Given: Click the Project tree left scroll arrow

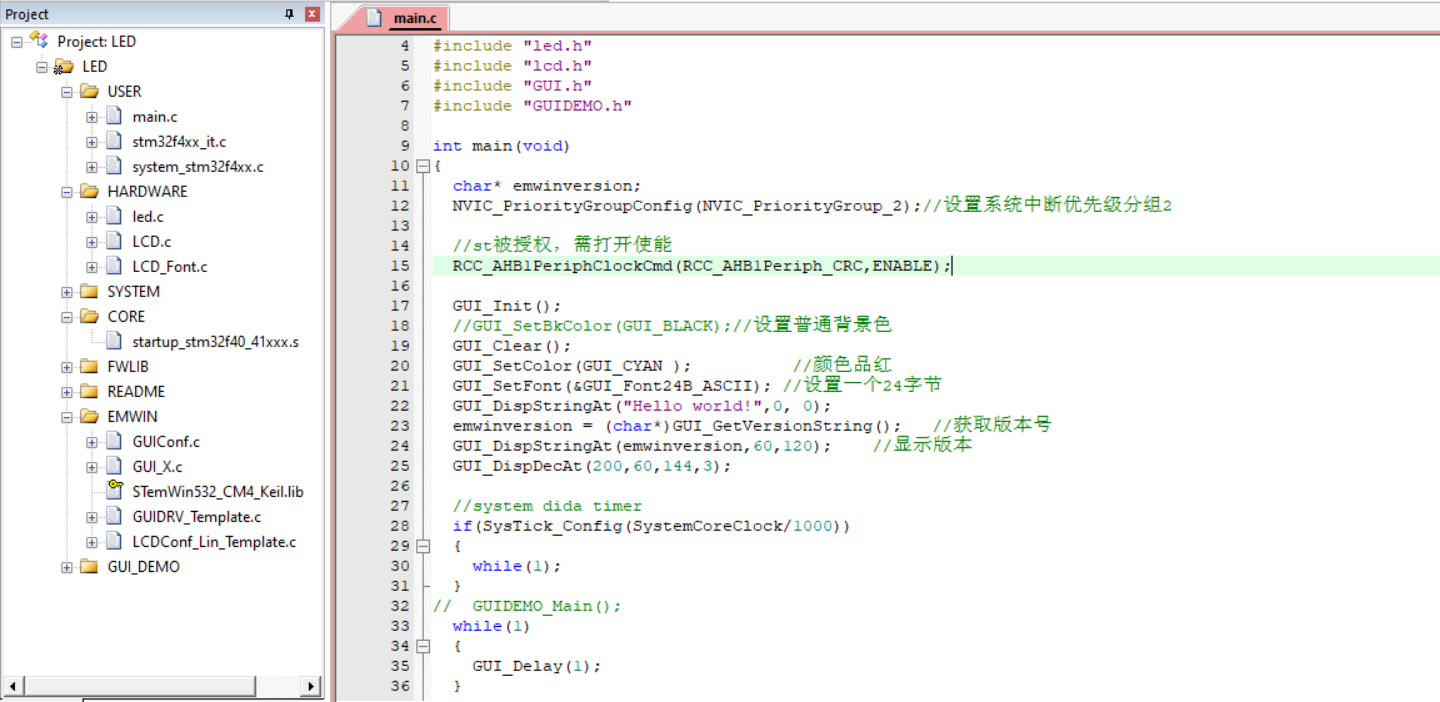Looking at the screenshot, I should click(x=13, y=686).
